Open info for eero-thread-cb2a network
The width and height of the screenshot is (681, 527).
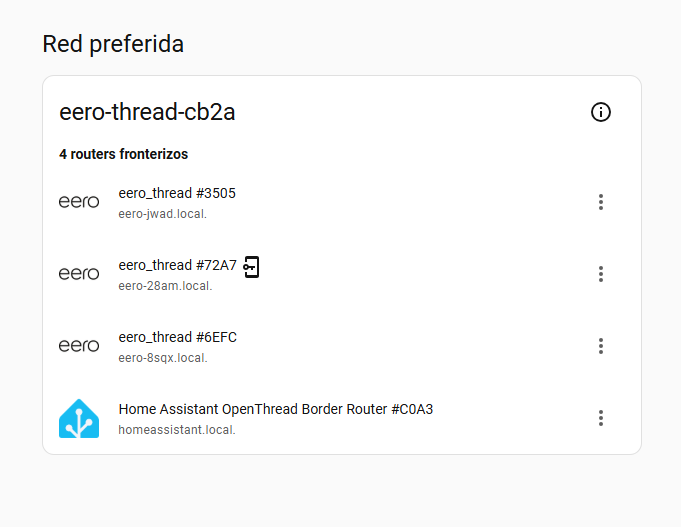pyautogui.click(x=600, y=112)
